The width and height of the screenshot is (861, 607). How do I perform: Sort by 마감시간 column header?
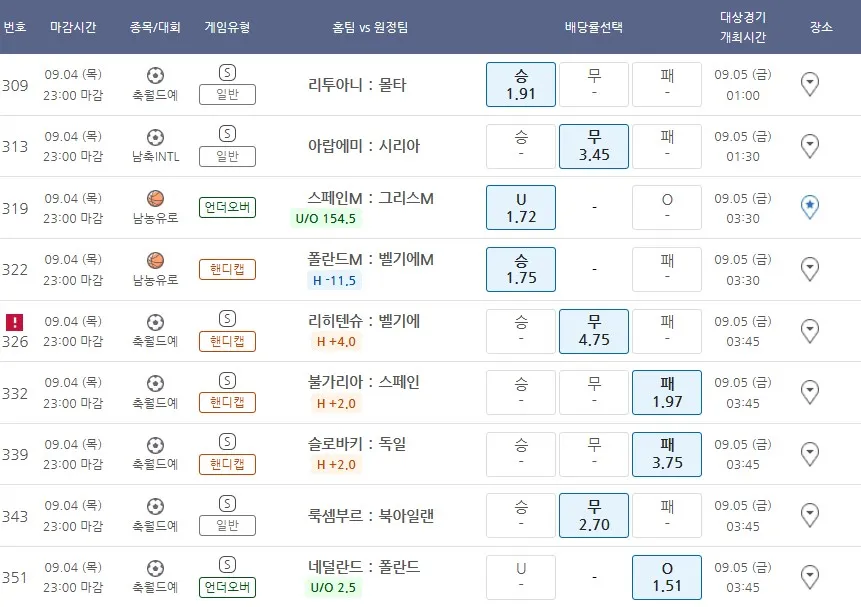(73, 27)
